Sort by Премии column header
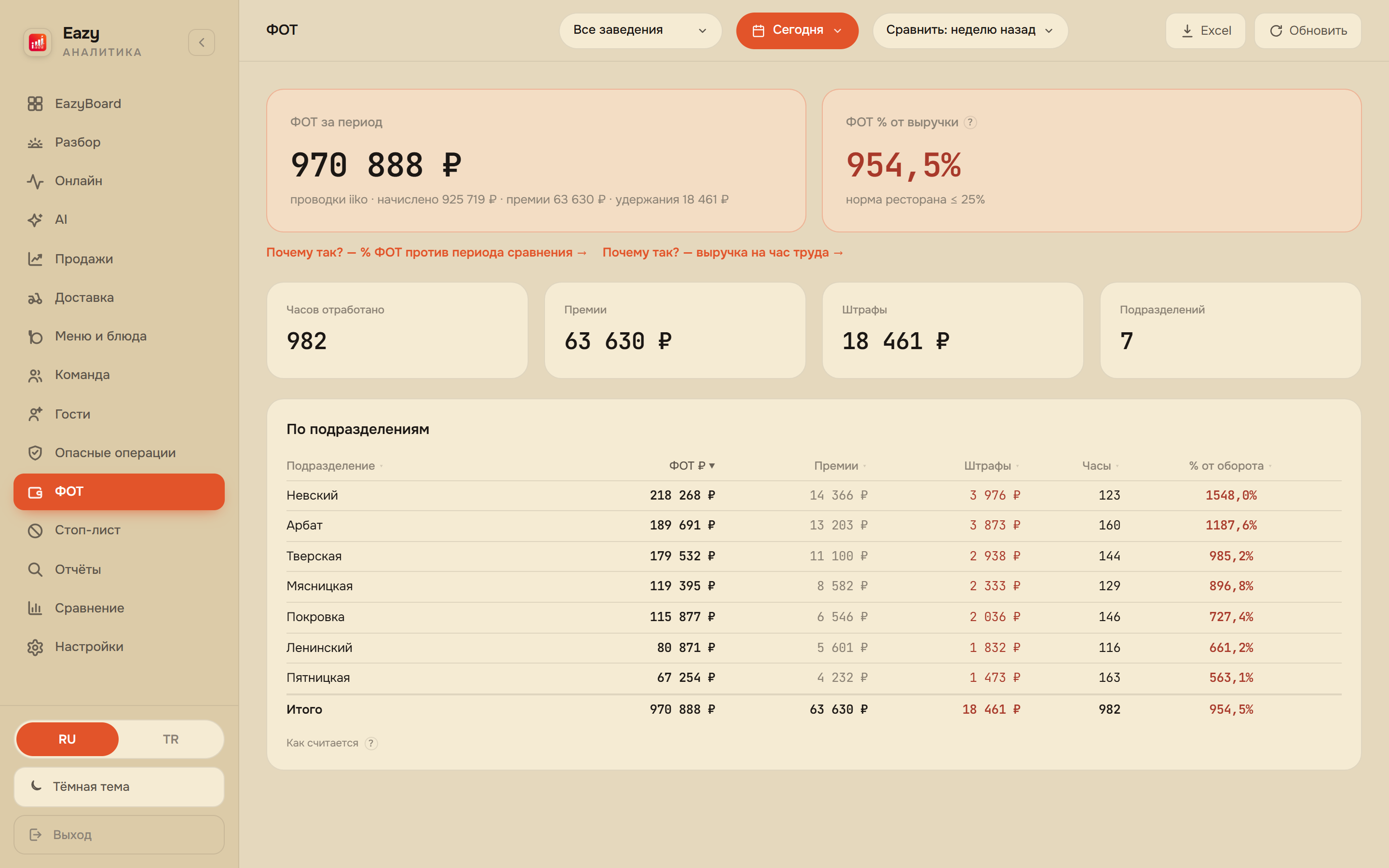1389x868 pixels. click(x=840, y=465)
